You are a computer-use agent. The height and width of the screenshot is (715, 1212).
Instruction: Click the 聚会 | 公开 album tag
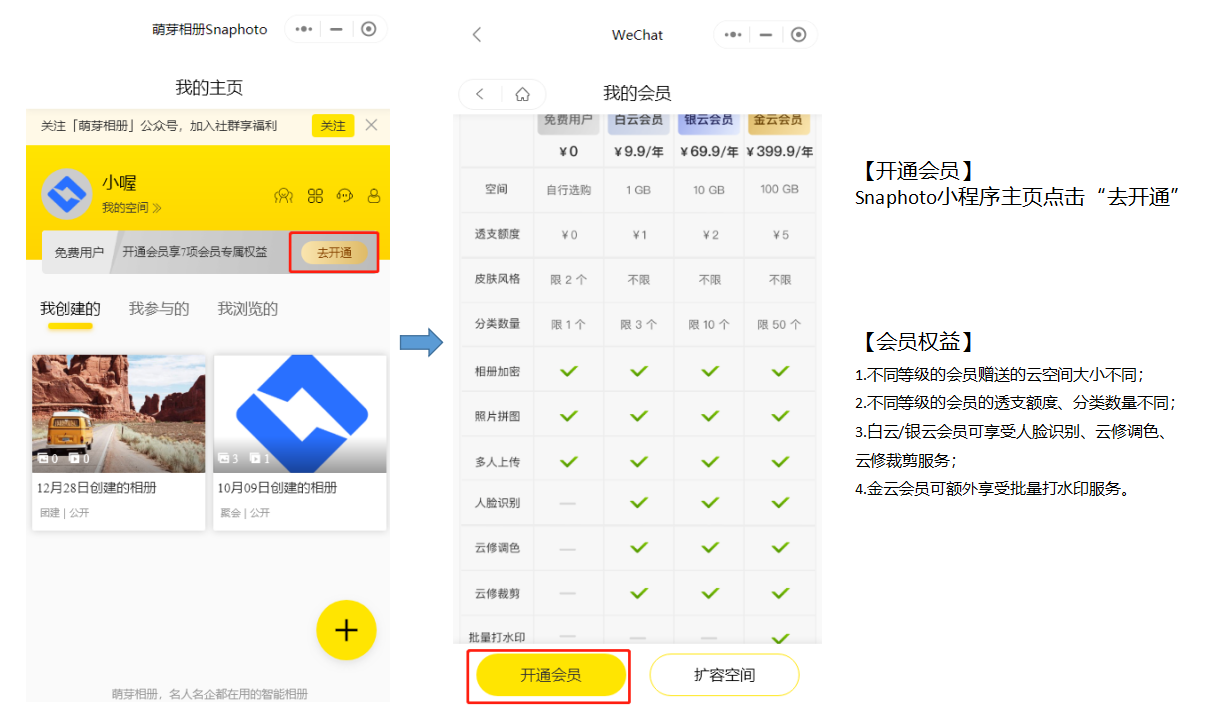(245, 512)
